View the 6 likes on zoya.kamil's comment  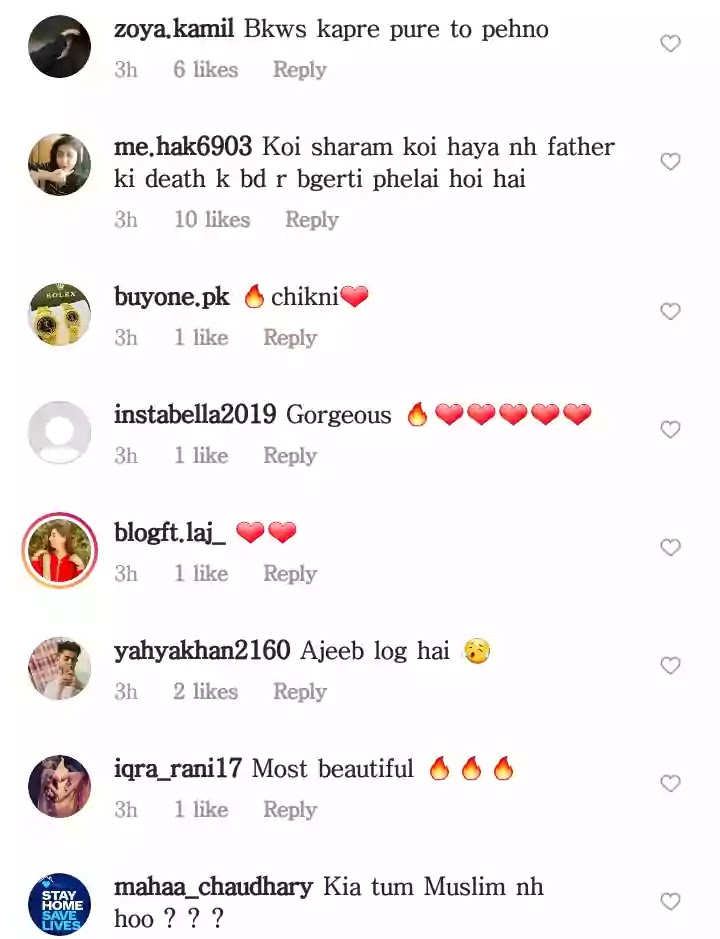click(205, 70)
